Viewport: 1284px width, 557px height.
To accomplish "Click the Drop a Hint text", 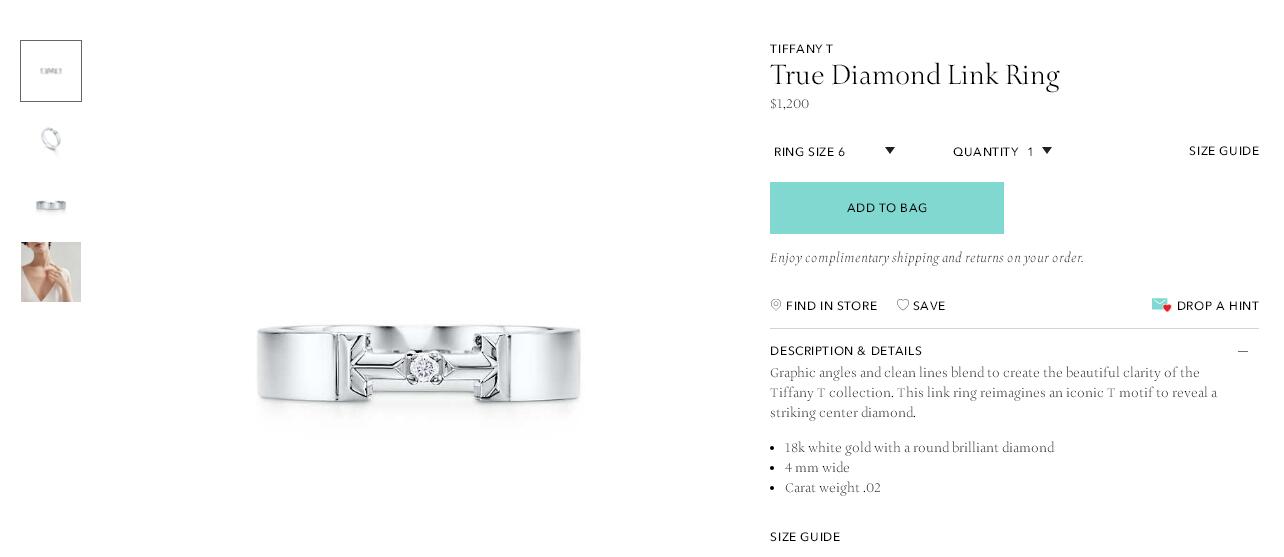I will pyautogui.click(x=1217, y=306).
